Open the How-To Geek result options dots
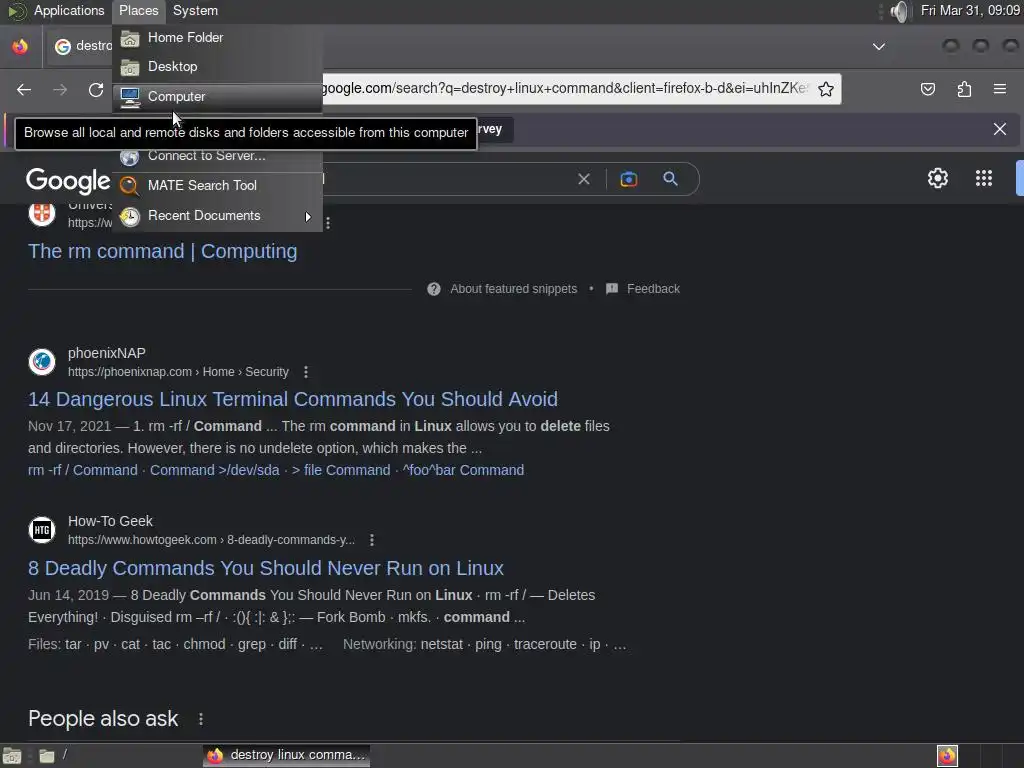The image size is (1024, 768). 372,540
